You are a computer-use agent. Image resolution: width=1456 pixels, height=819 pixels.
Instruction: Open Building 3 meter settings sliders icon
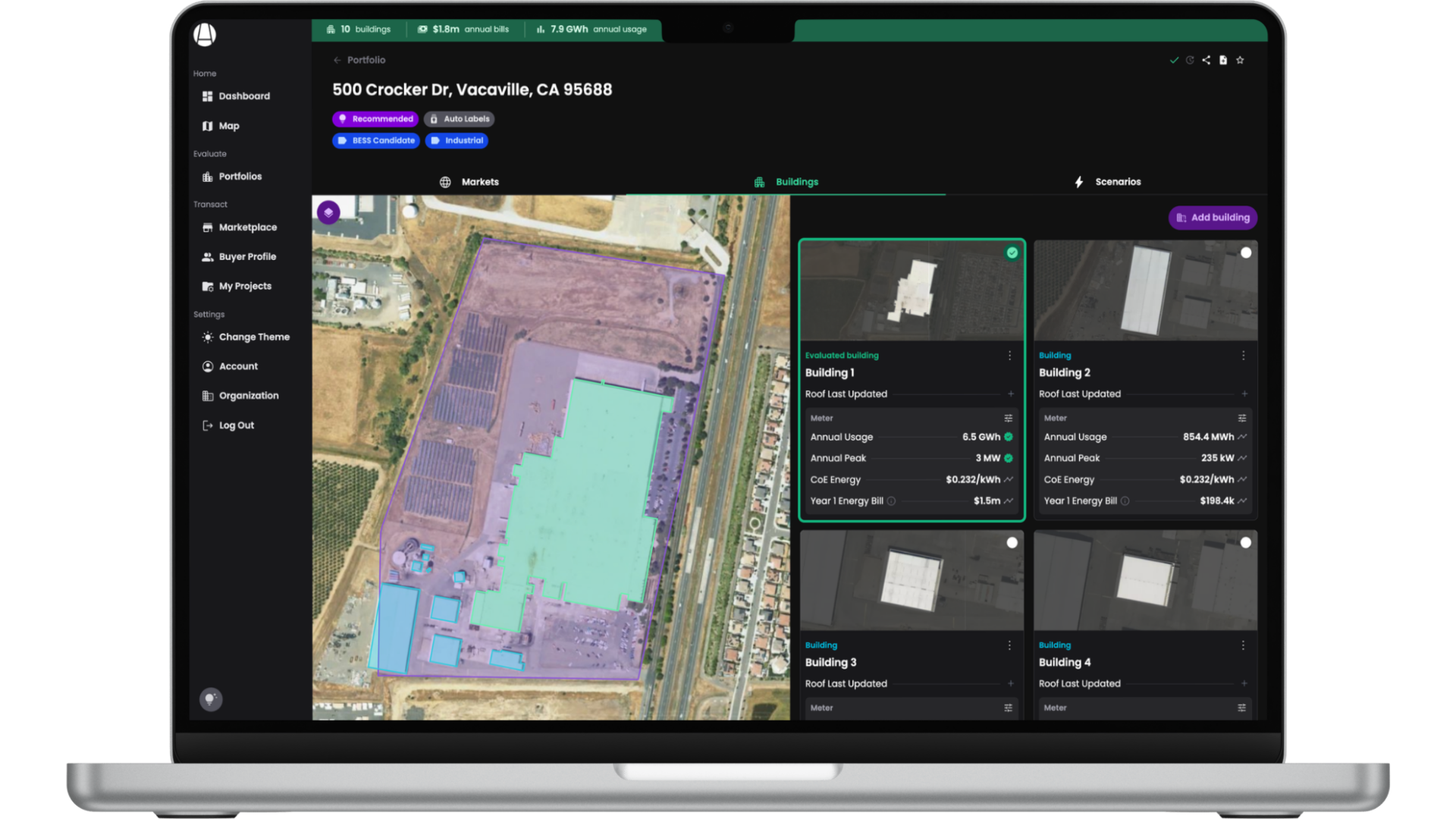pos(1009,708)
